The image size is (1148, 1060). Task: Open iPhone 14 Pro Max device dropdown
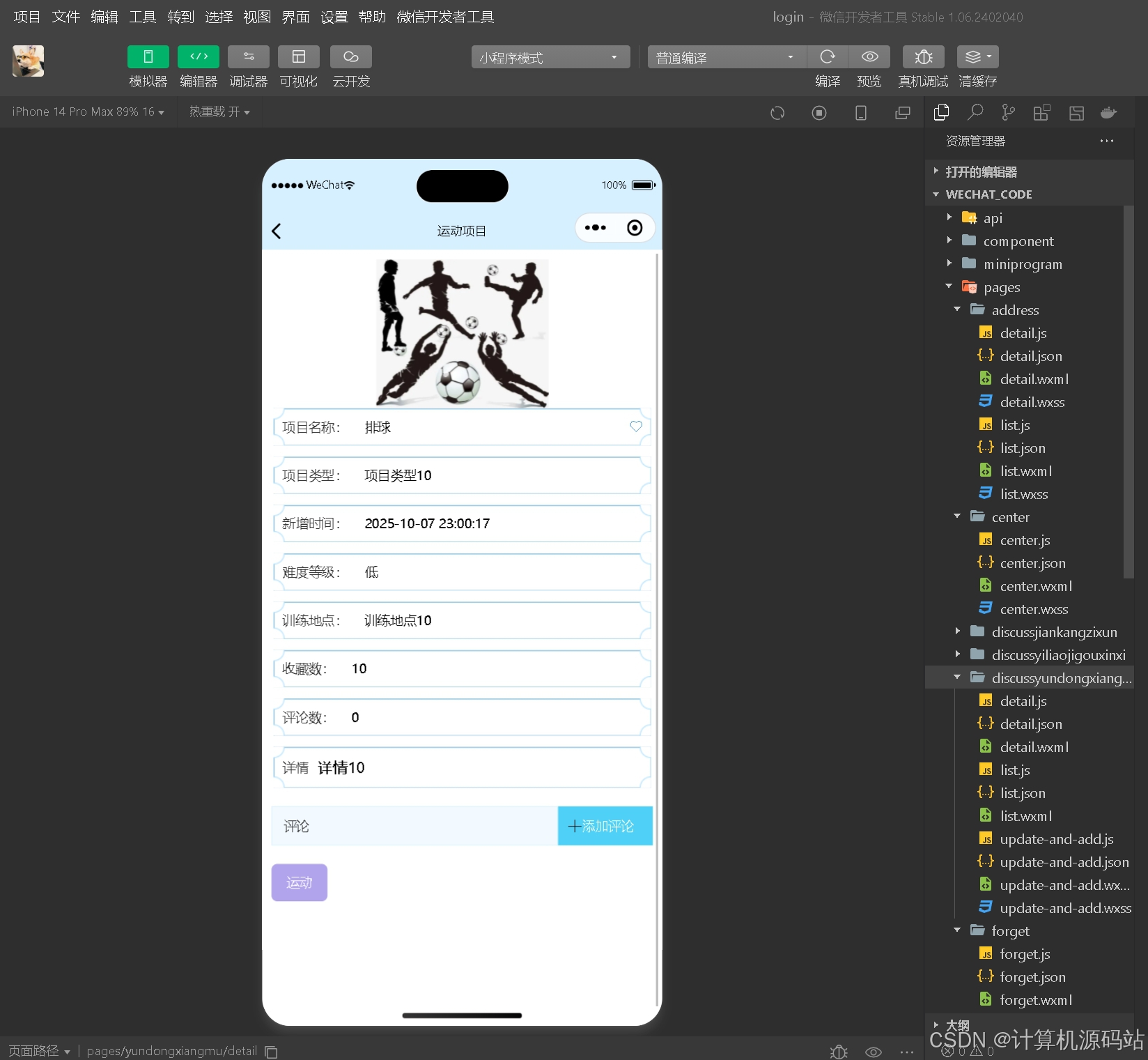(x=88, y=112)
